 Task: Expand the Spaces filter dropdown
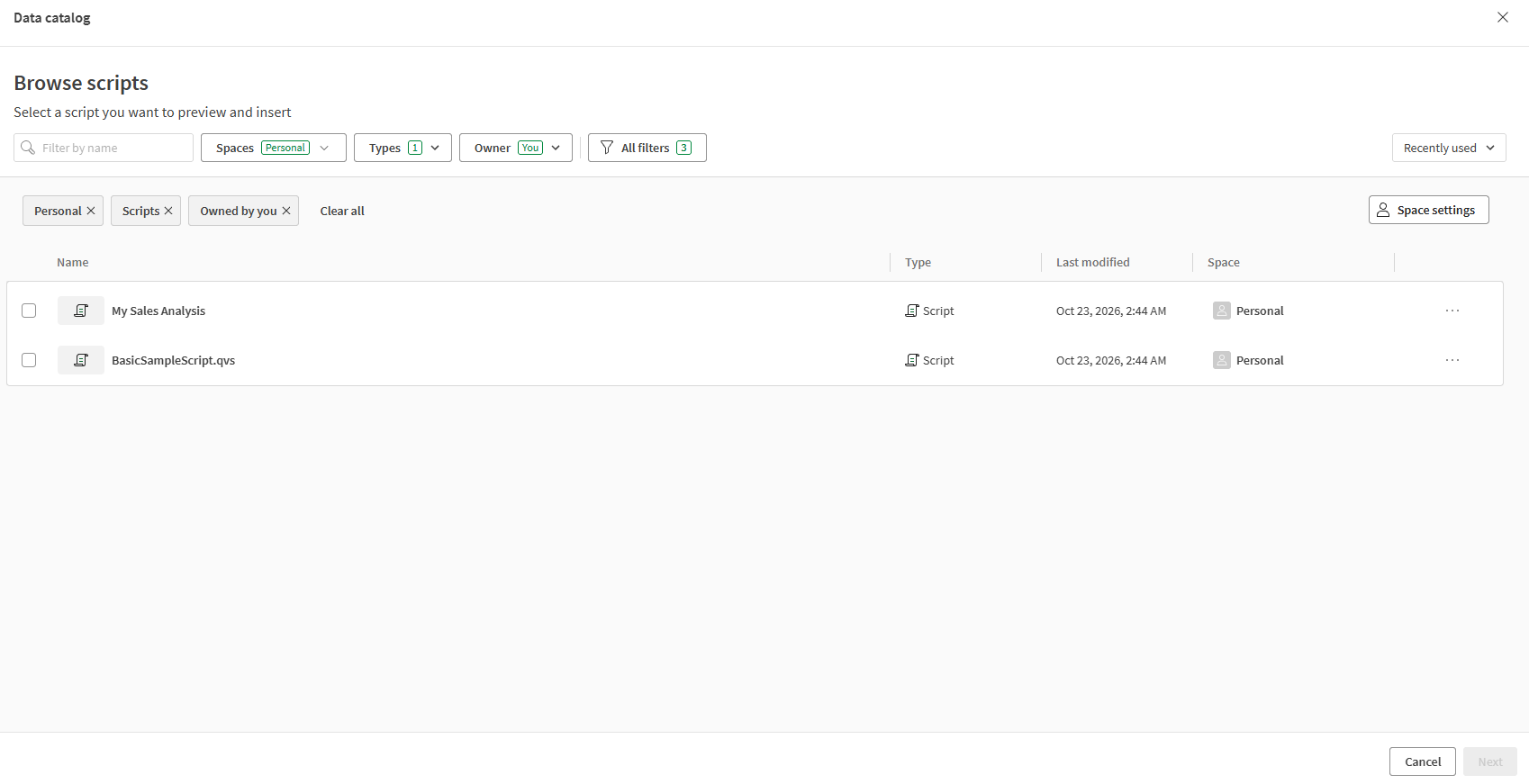274,148
